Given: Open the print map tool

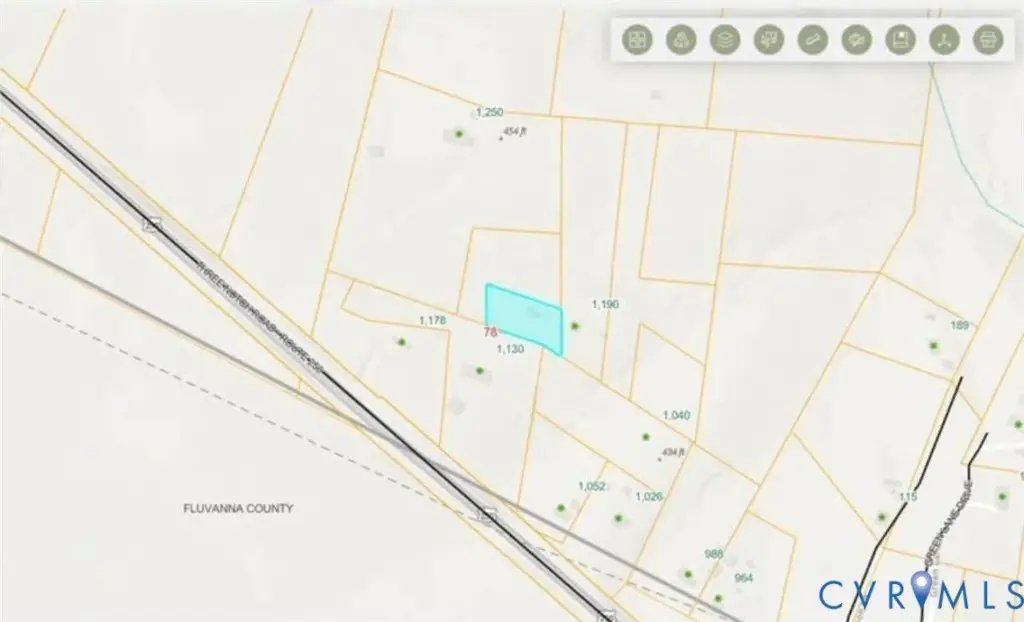Looking at the screenshot, I should 988,40.
